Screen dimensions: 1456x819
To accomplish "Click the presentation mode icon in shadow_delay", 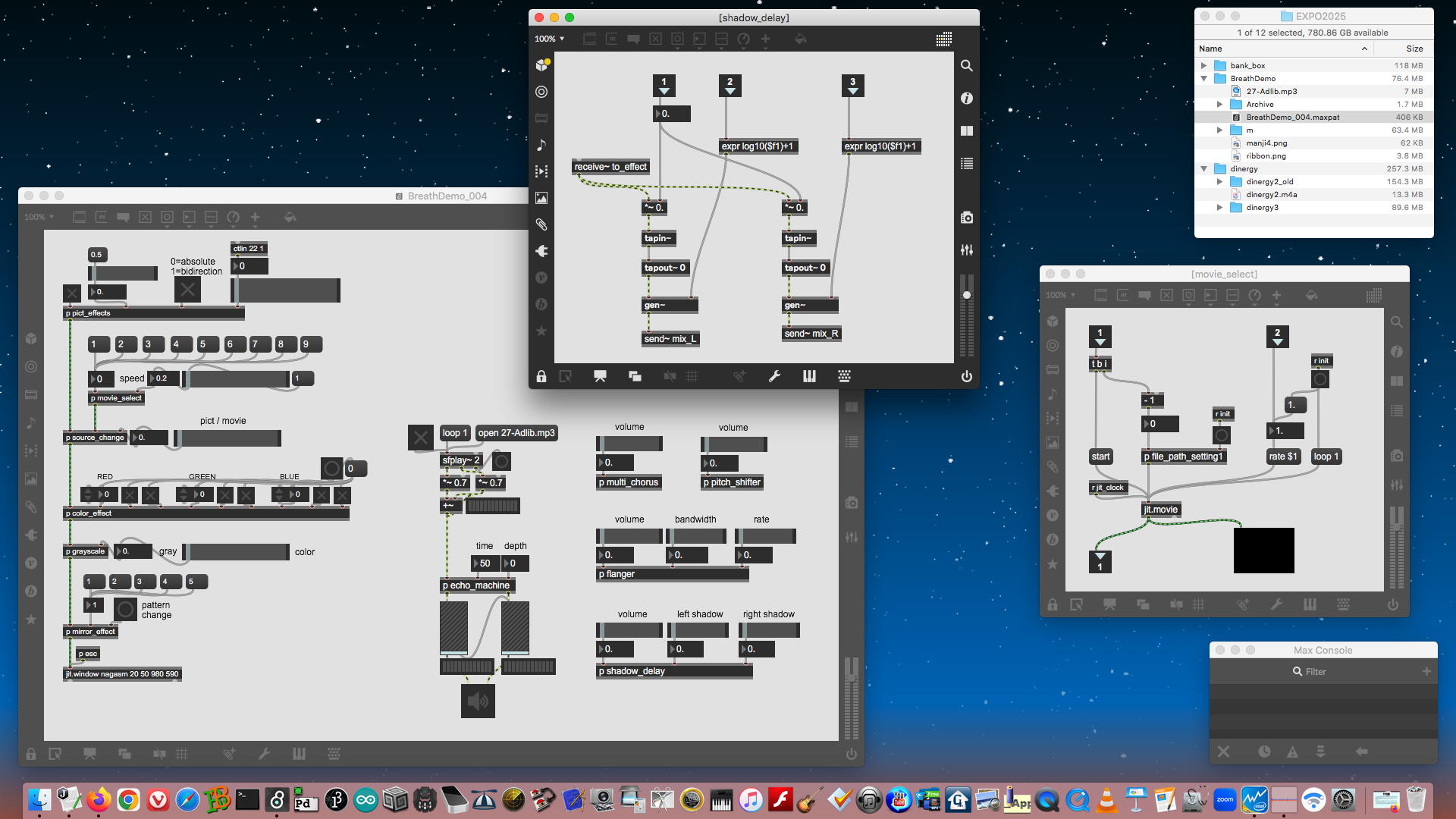I will (x=600, y=376).
